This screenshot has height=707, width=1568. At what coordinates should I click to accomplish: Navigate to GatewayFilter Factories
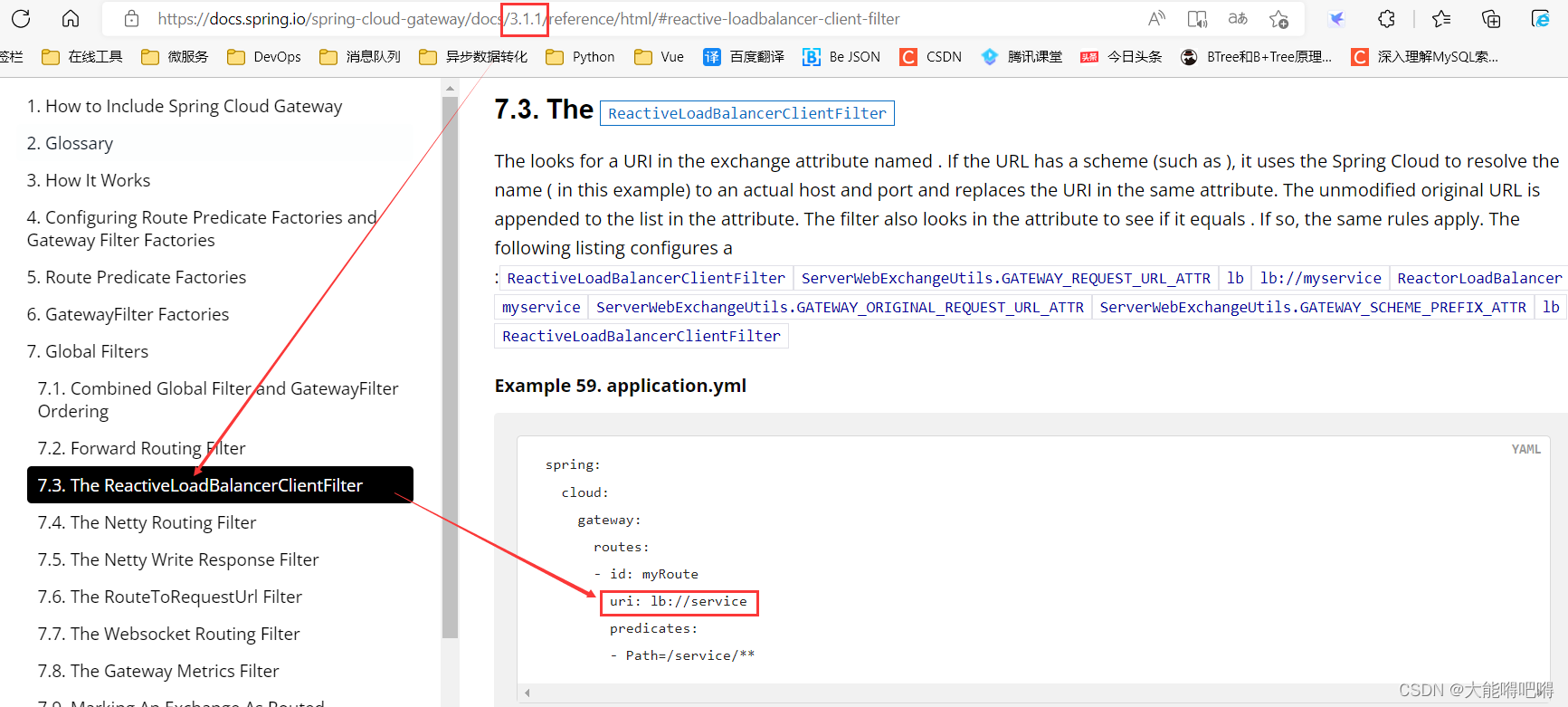[x=128, y=314]
